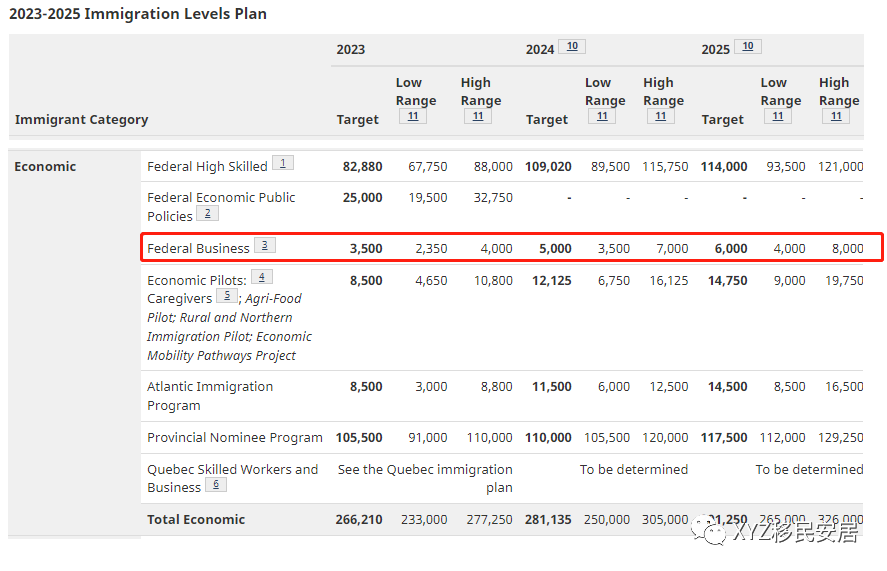
Task: Select the 'Federal Economic Public Policies' row label
Action: (221, 207)
